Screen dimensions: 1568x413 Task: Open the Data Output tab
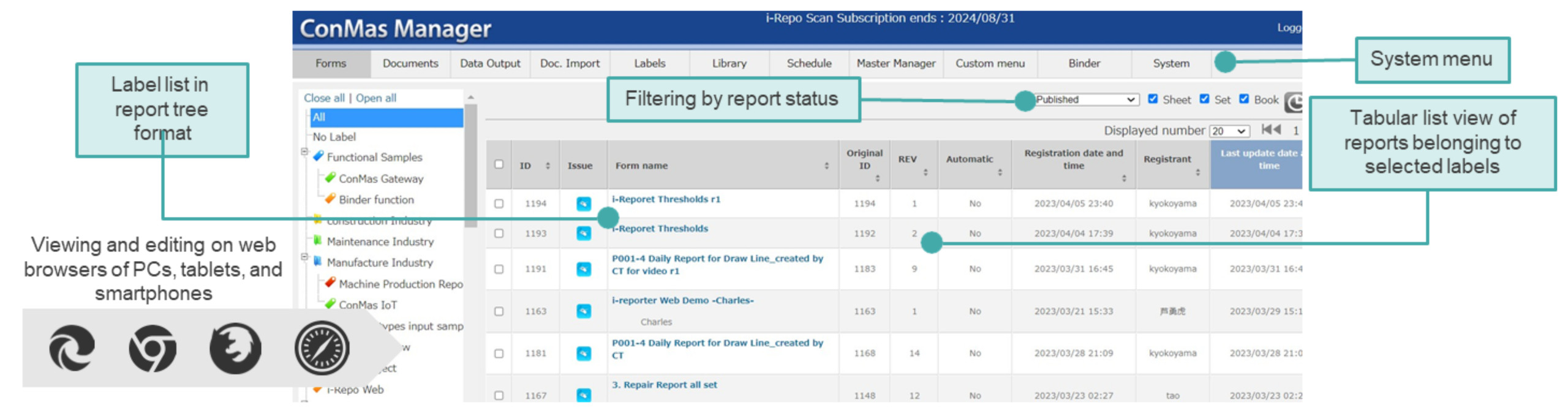pyautogui.click(x=489, y=63)
